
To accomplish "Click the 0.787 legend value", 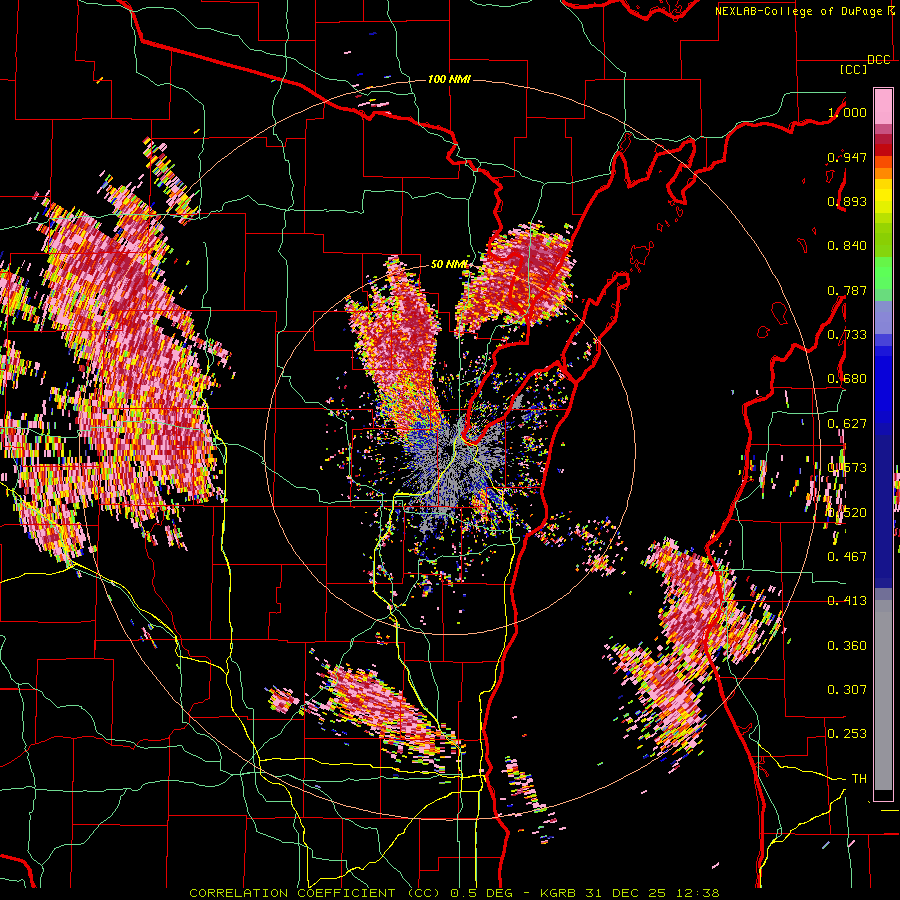I will [x=847, y=290].
